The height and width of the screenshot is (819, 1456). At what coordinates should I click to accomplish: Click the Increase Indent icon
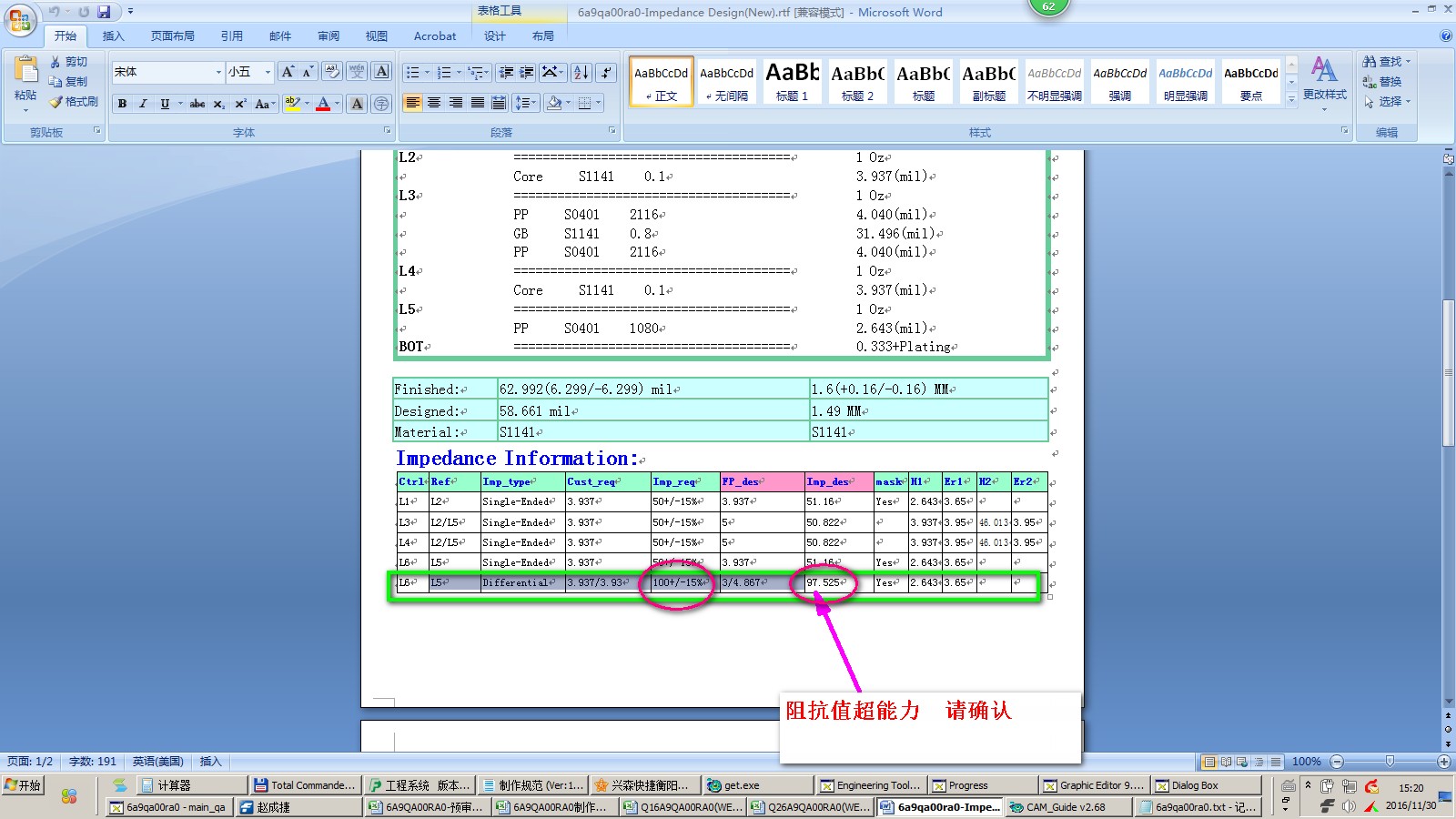(x=527, y=72)
